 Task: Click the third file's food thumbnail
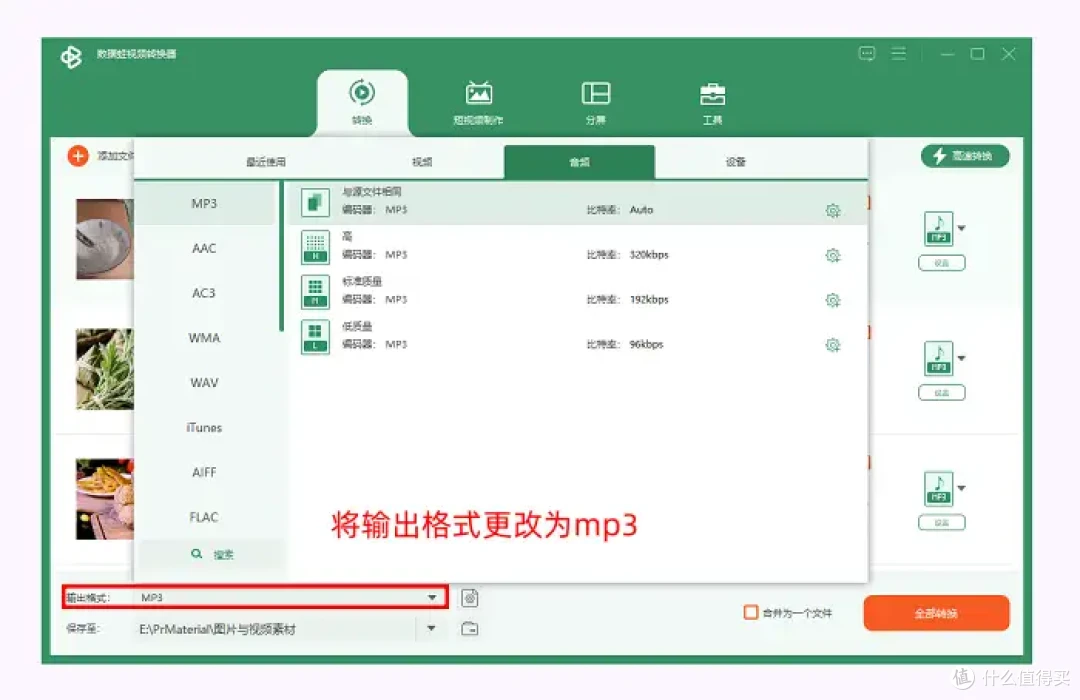click(105, 499)
